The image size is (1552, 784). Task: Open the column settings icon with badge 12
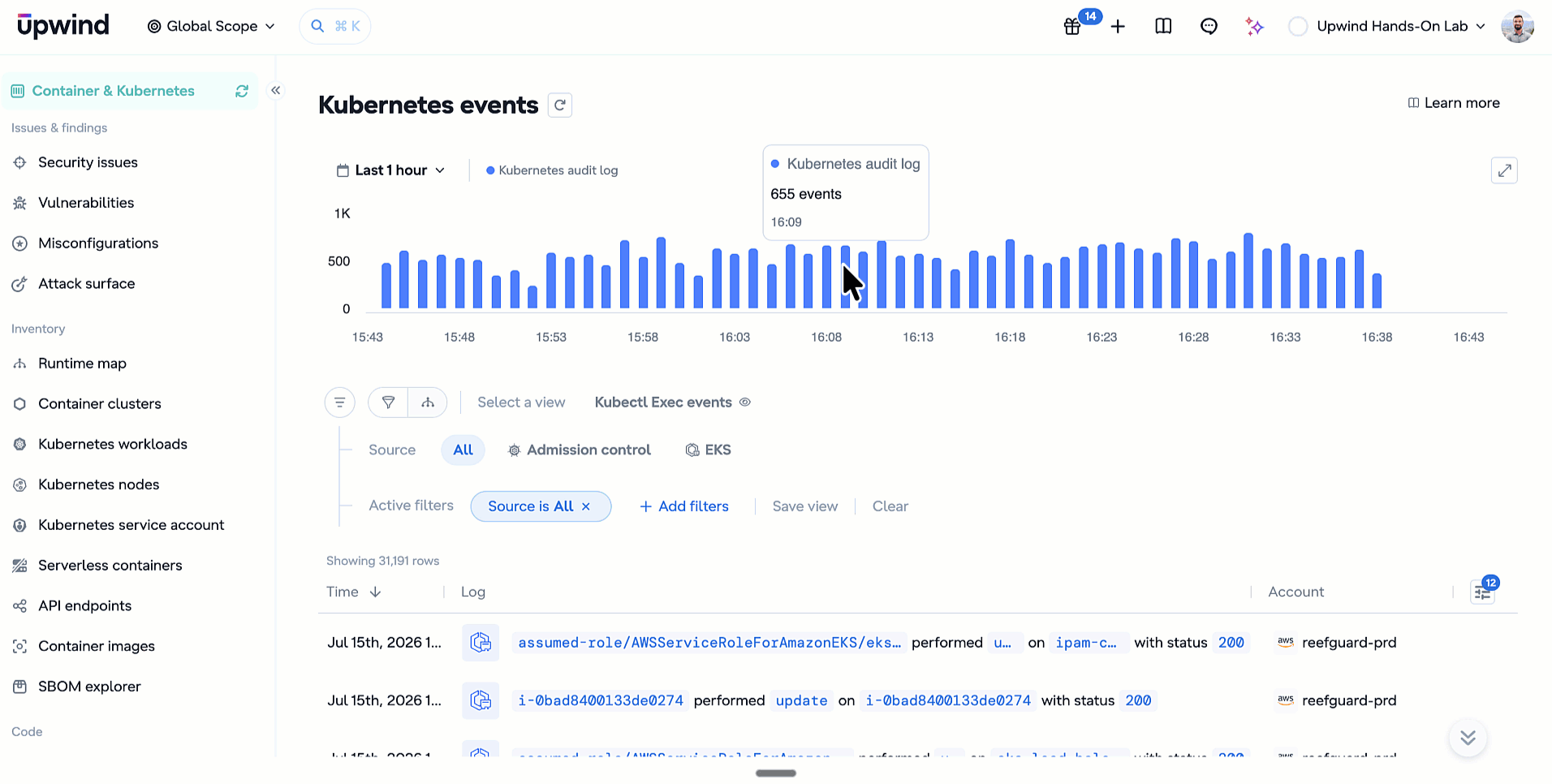coord(1483,592)
